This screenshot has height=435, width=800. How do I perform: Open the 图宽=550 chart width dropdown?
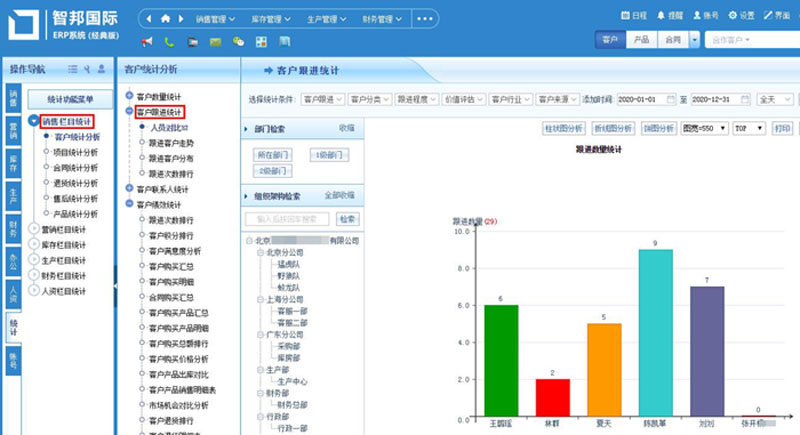pos(703,128)
